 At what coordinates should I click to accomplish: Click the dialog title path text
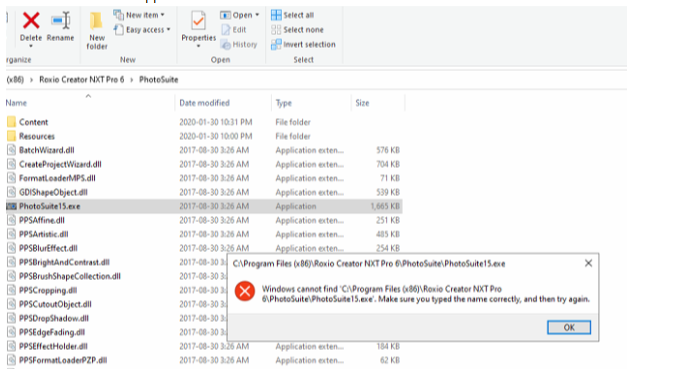[x=369, y=264]
